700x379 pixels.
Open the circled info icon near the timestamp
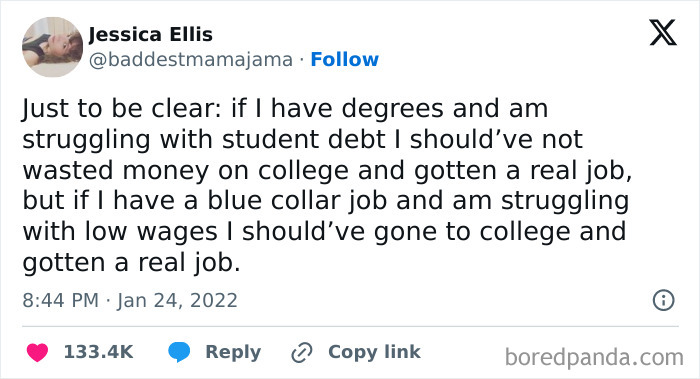click(663, 300)
